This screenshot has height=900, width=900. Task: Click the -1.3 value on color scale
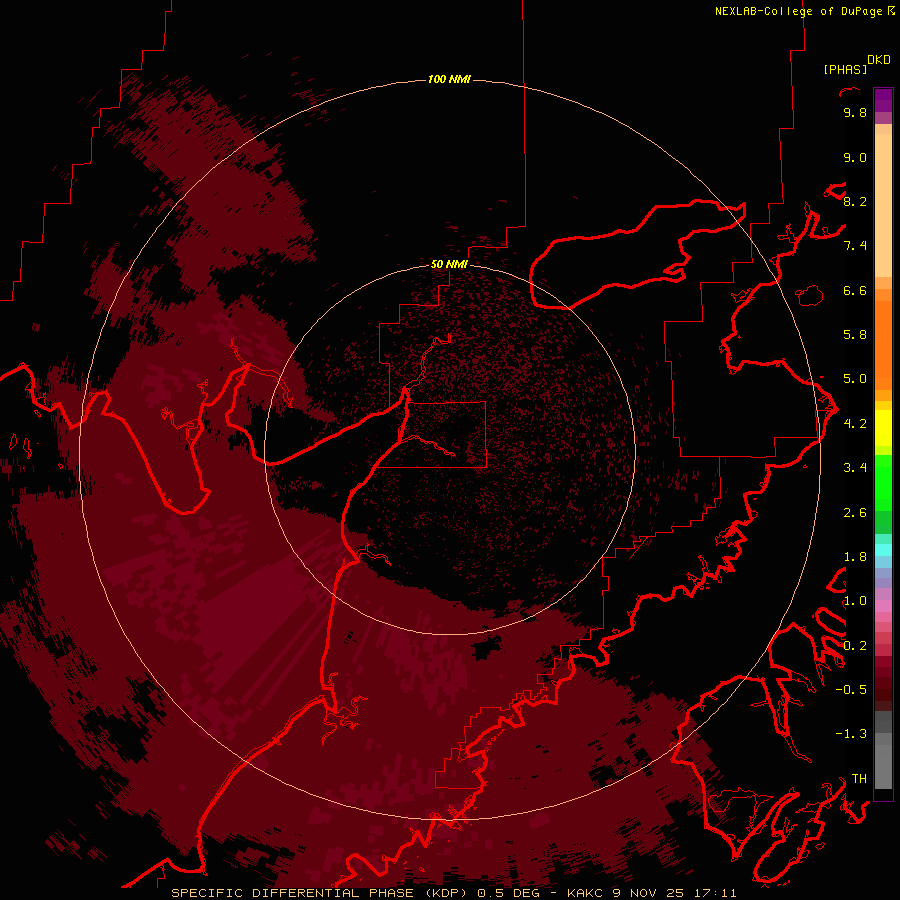[x=851, y=734]
